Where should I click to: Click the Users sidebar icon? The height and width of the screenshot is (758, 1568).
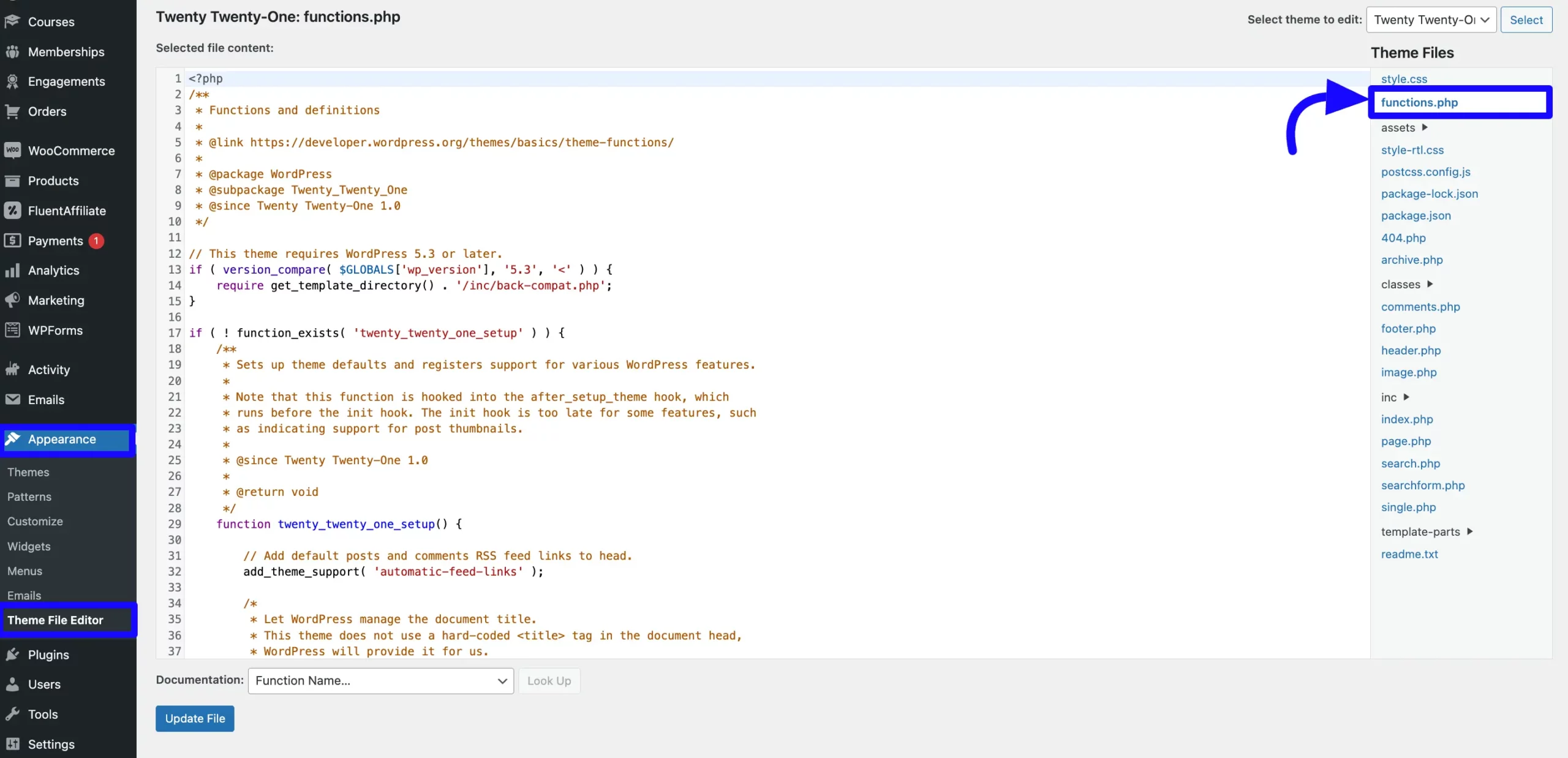13,684
